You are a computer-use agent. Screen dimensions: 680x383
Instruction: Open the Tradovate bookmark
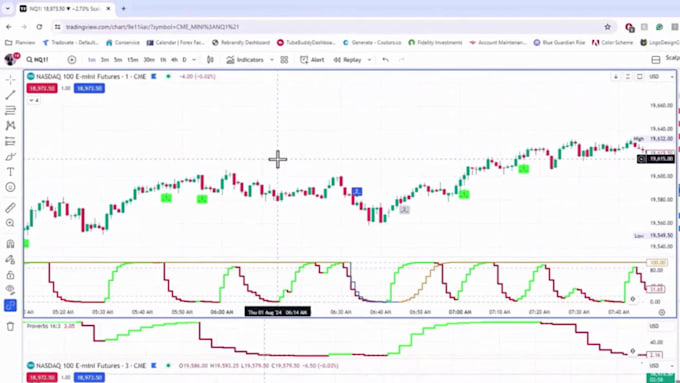71,43
